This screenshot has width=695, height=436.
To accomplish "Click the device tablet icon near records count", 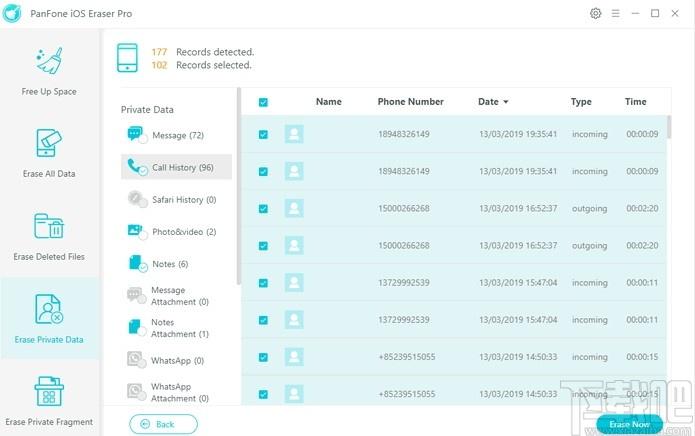I will pos(127,58).
